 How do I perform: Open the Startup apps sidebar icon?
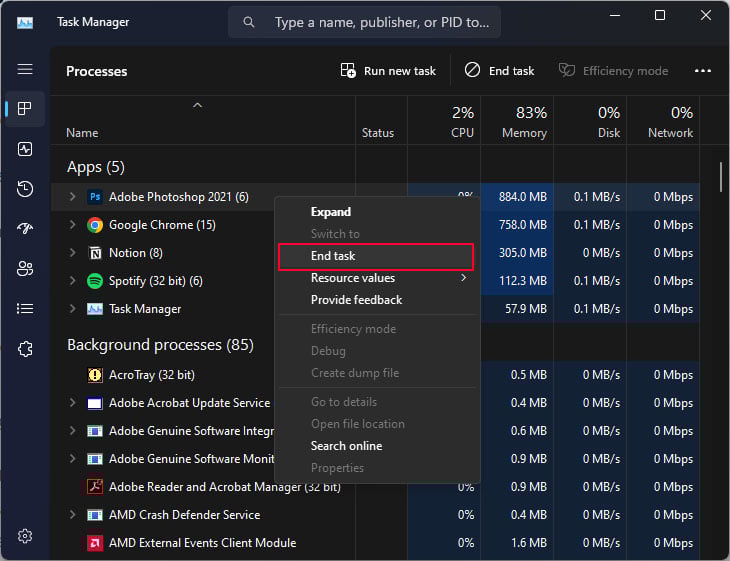[25, 228]
